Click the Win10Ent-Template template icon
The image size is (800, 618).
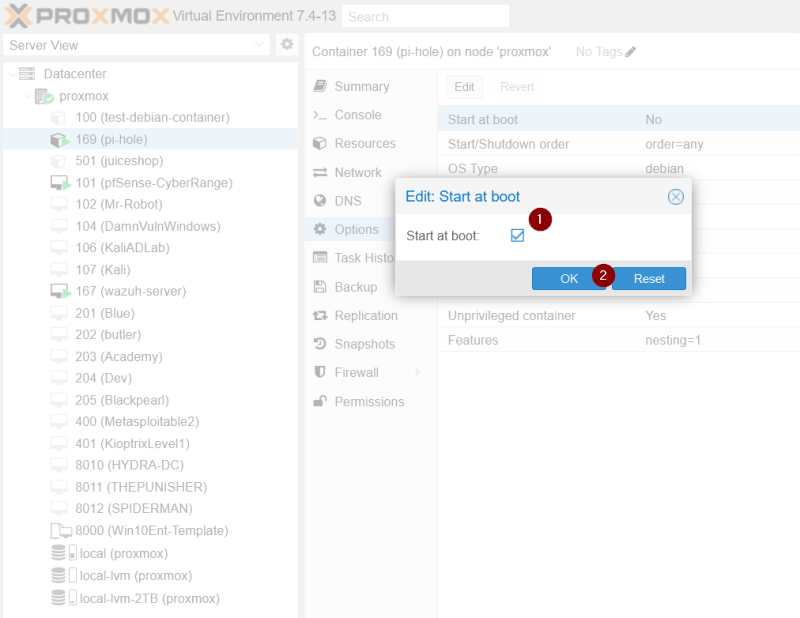pos(60,530)
